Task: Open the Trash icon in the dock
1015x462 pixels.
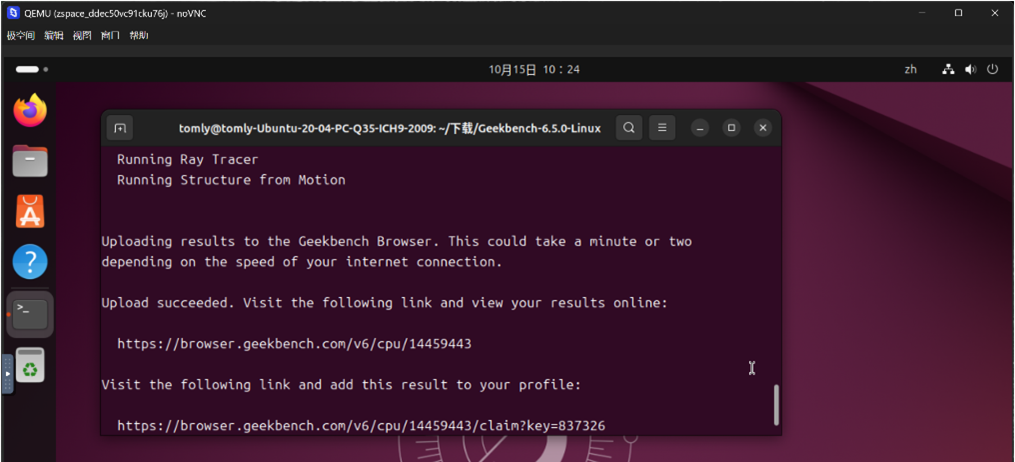Action: [x=30, y=365]
